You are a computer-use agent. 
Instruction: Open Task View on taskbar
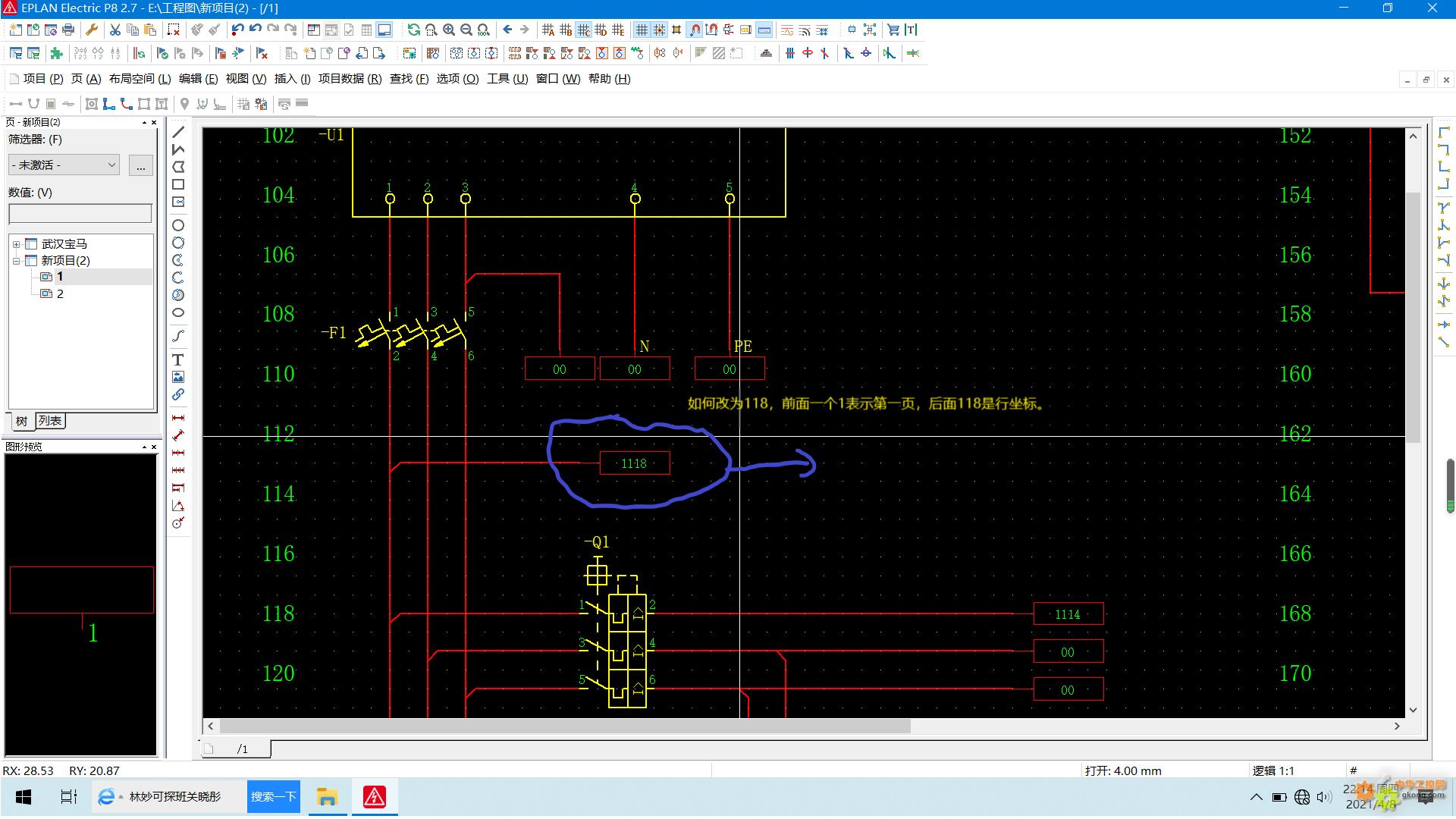click(69, 797)
